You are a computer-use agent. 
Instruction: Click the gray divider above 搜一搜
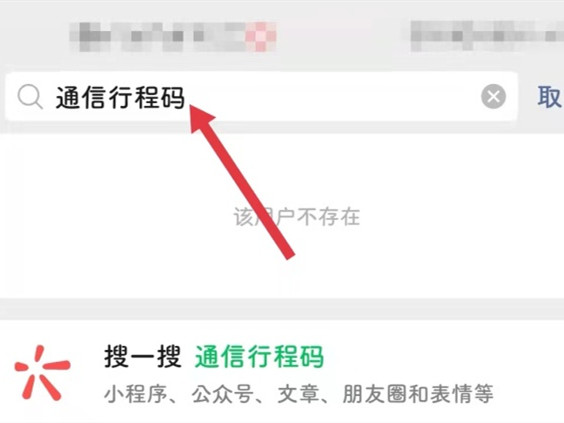tap(282, 309)
